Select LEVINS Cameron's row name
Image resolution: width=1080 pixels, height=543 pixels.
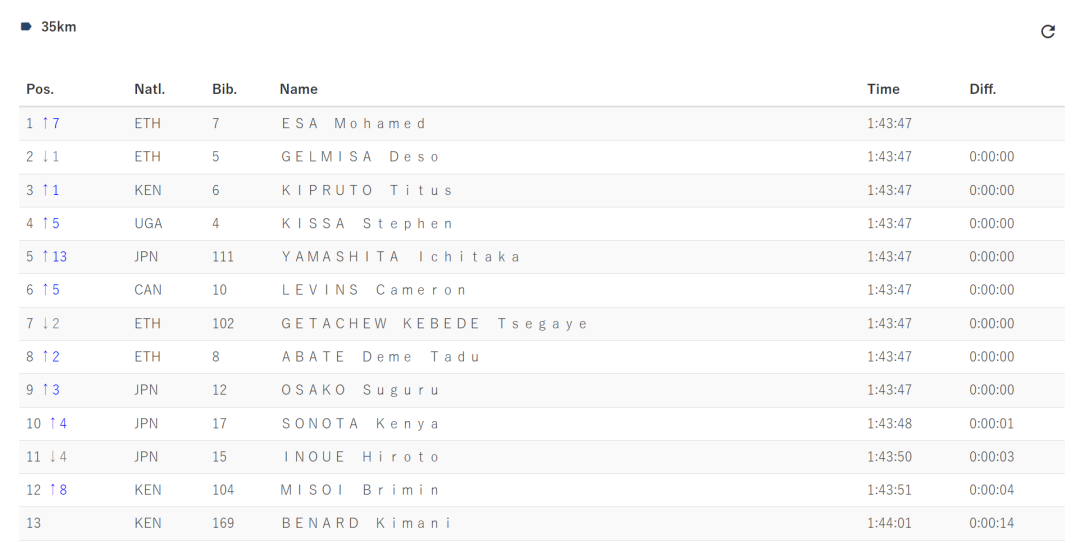point(374,290)
